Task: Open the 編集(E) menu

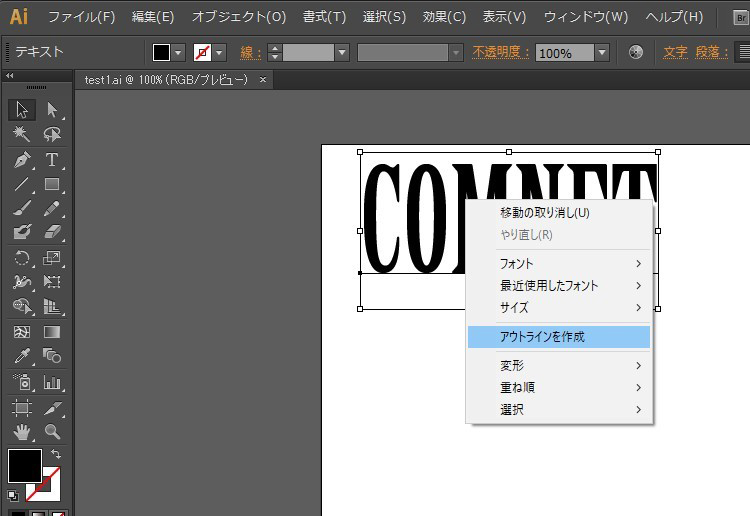Action: 153,17
